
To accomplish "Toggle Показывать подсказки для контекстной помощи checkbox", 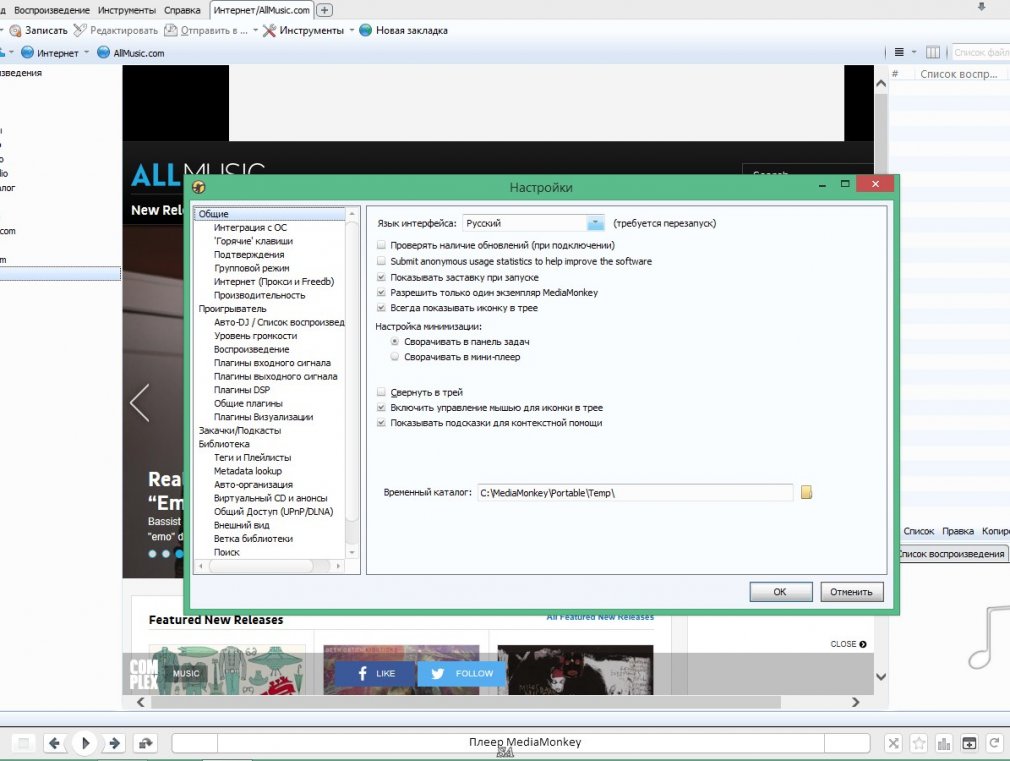I will pos(381,423).
